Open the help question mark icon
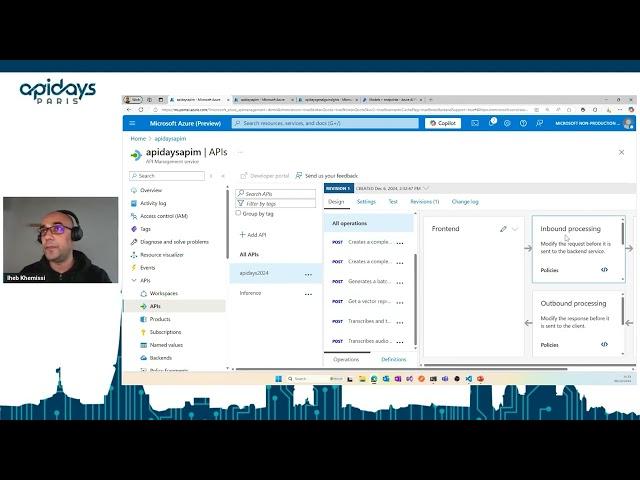Screen dimensions: 640x480 (523, 123)
